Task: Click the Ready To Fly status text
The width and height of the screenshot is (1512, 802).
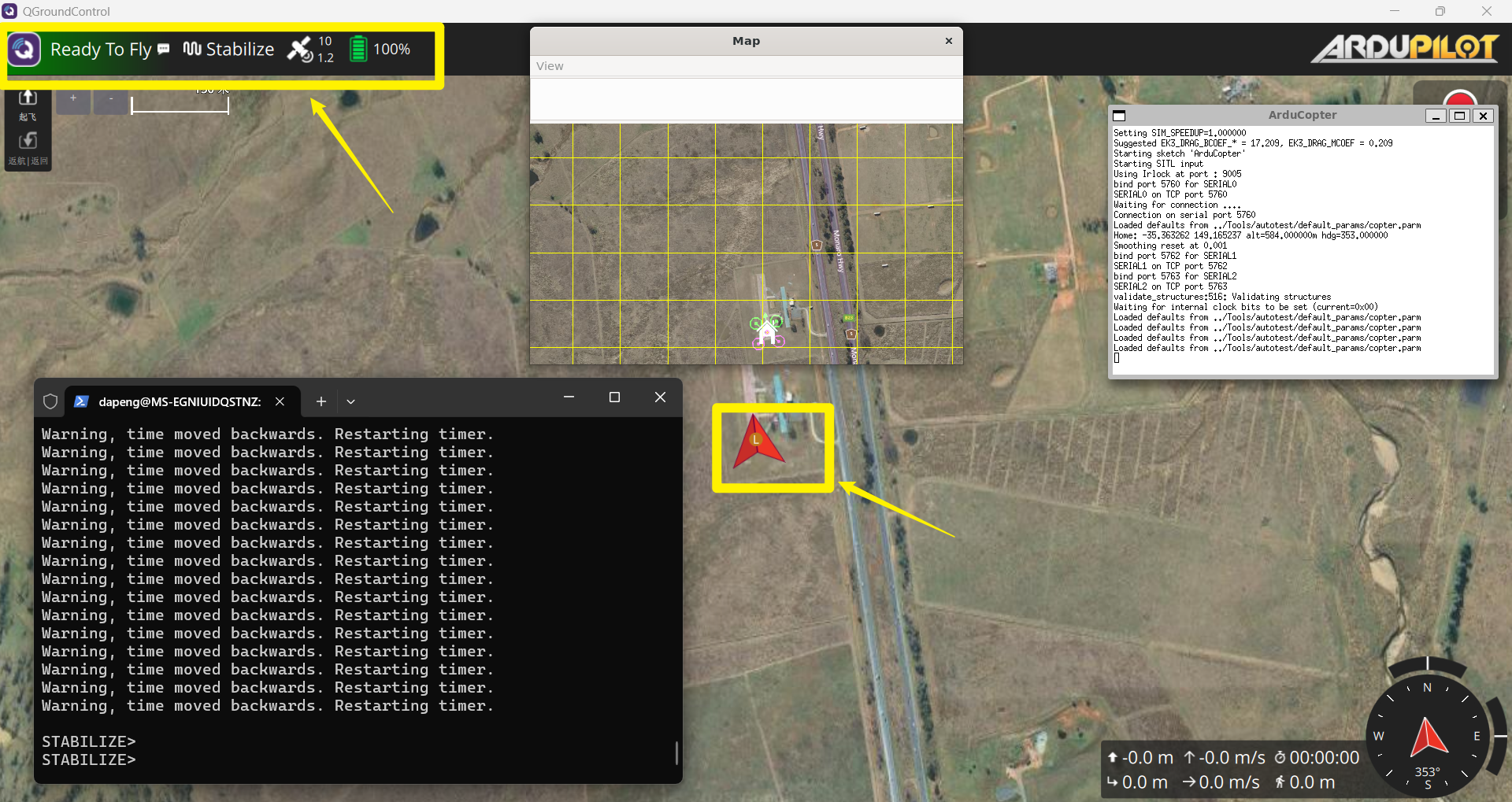Action: point(101,50)
